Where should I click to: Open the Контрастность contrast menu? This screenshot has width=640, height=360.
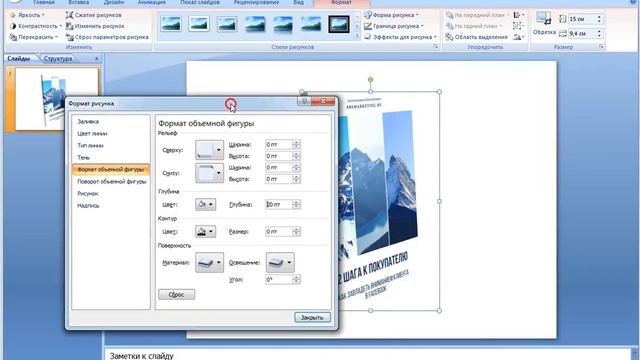(36, 26)
